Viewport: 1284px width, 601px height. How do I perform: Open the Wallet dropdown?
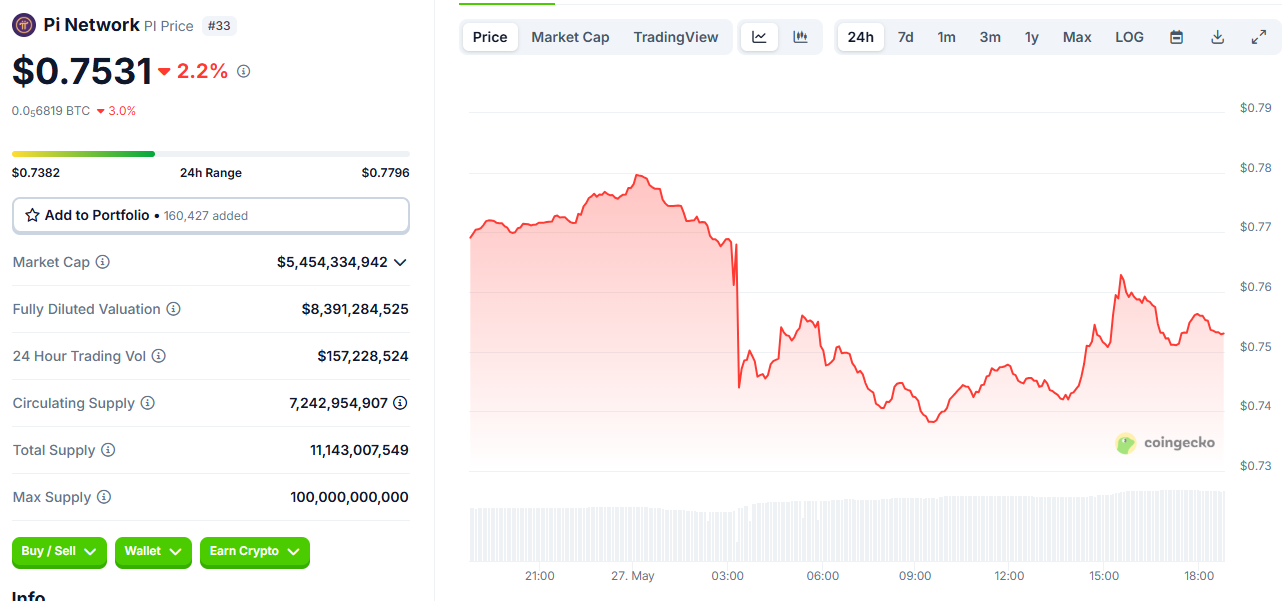(153, 551)
